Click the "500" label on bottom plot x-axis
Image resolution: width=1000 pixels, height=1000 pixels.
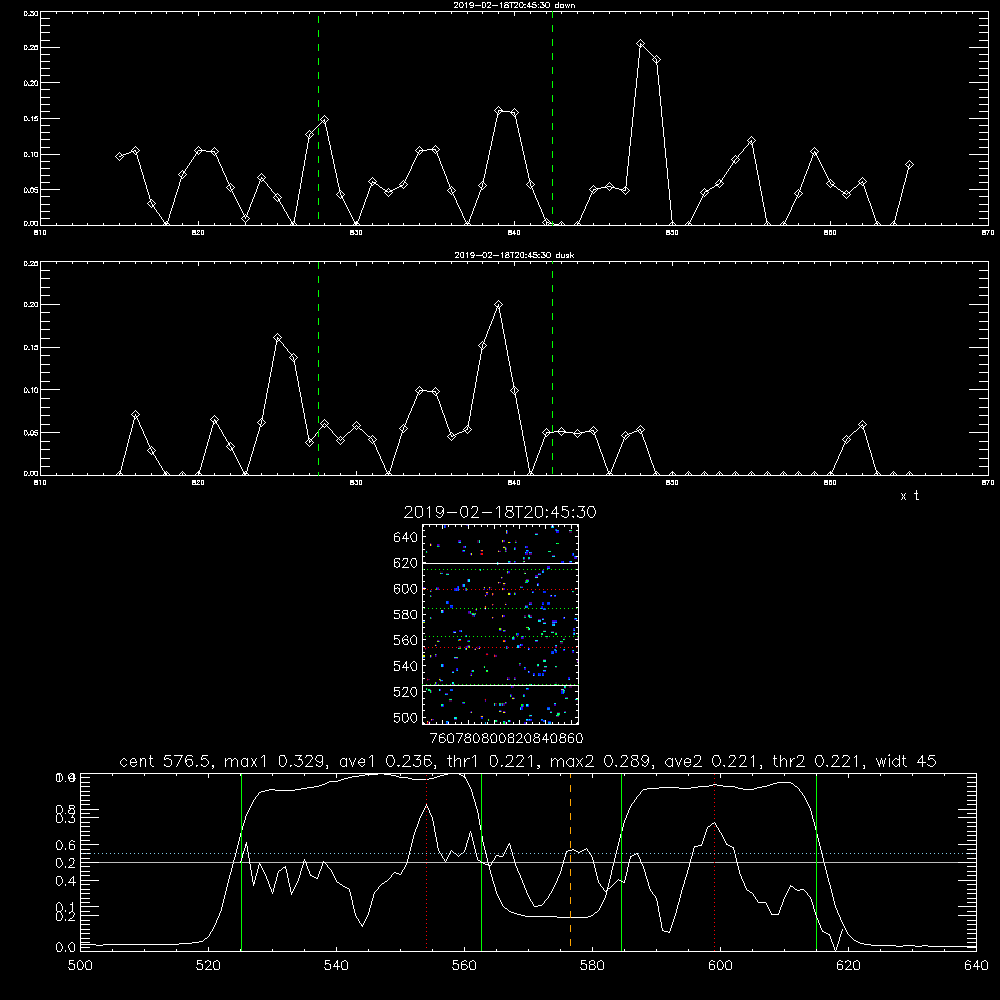[x=80, y=965]
